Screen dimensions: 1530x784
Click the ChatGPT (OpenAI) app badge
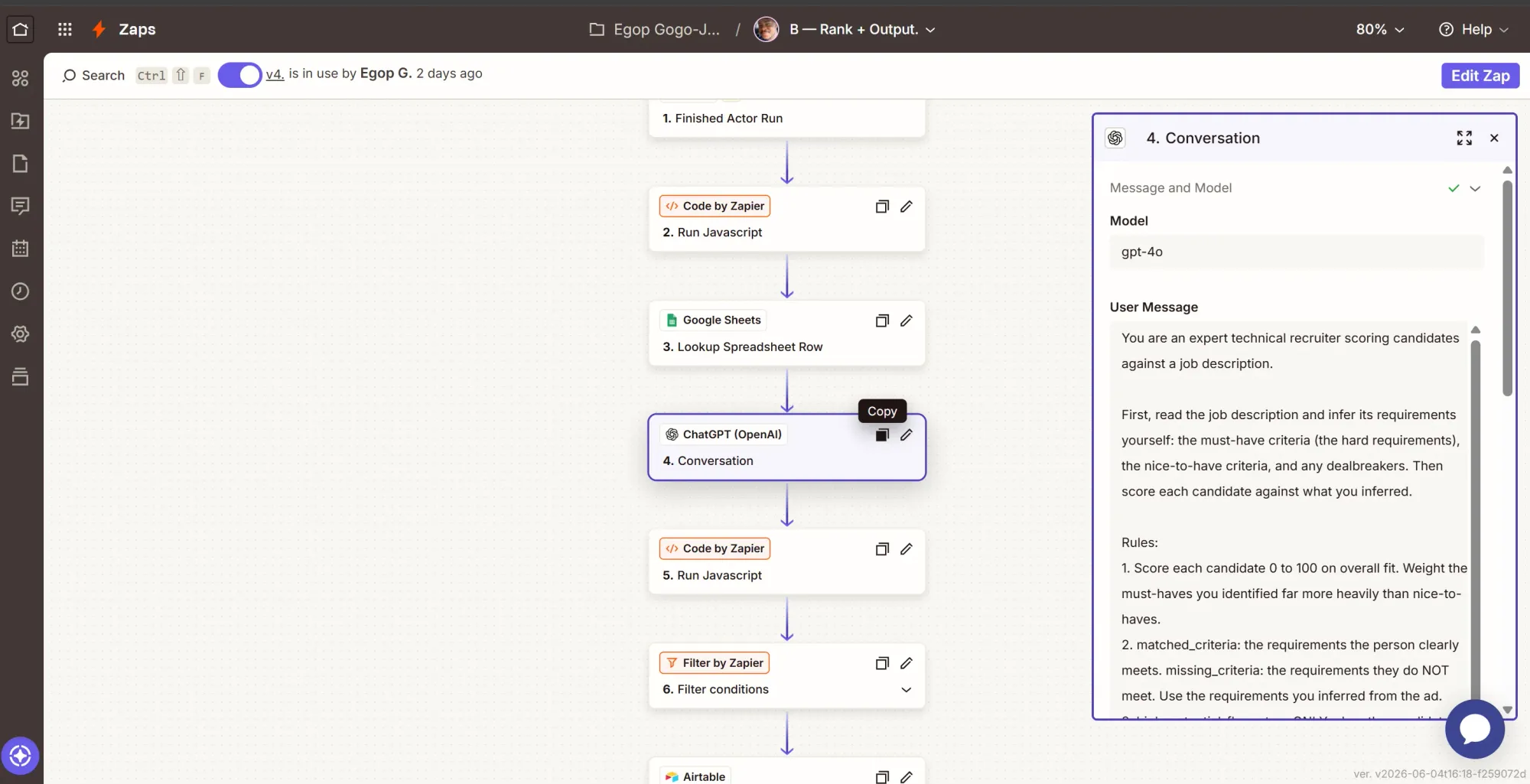pos(724,434)
